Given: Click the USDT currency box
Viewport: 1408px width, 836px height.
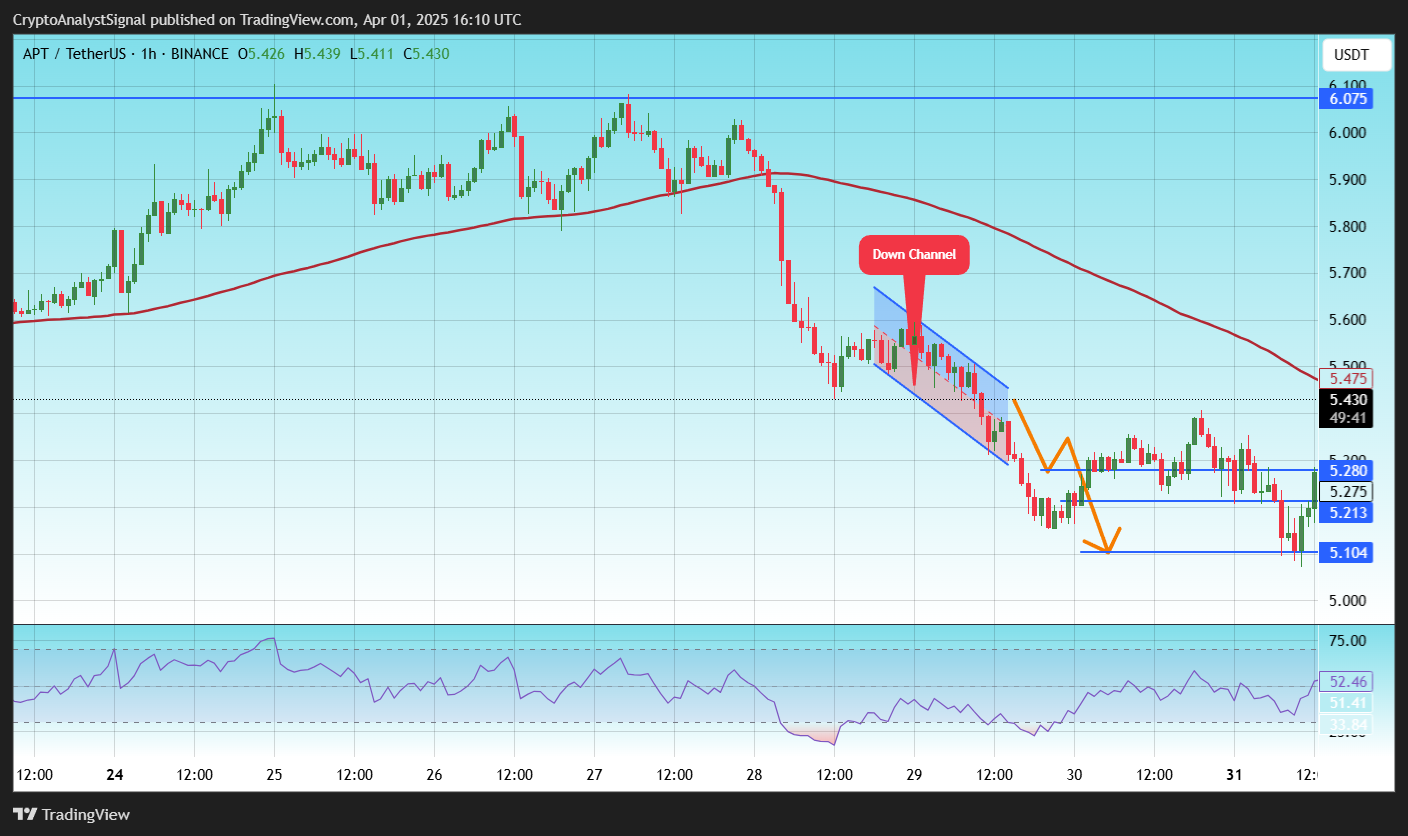Looking at the screenshot, I should [x=1356, y=55].
